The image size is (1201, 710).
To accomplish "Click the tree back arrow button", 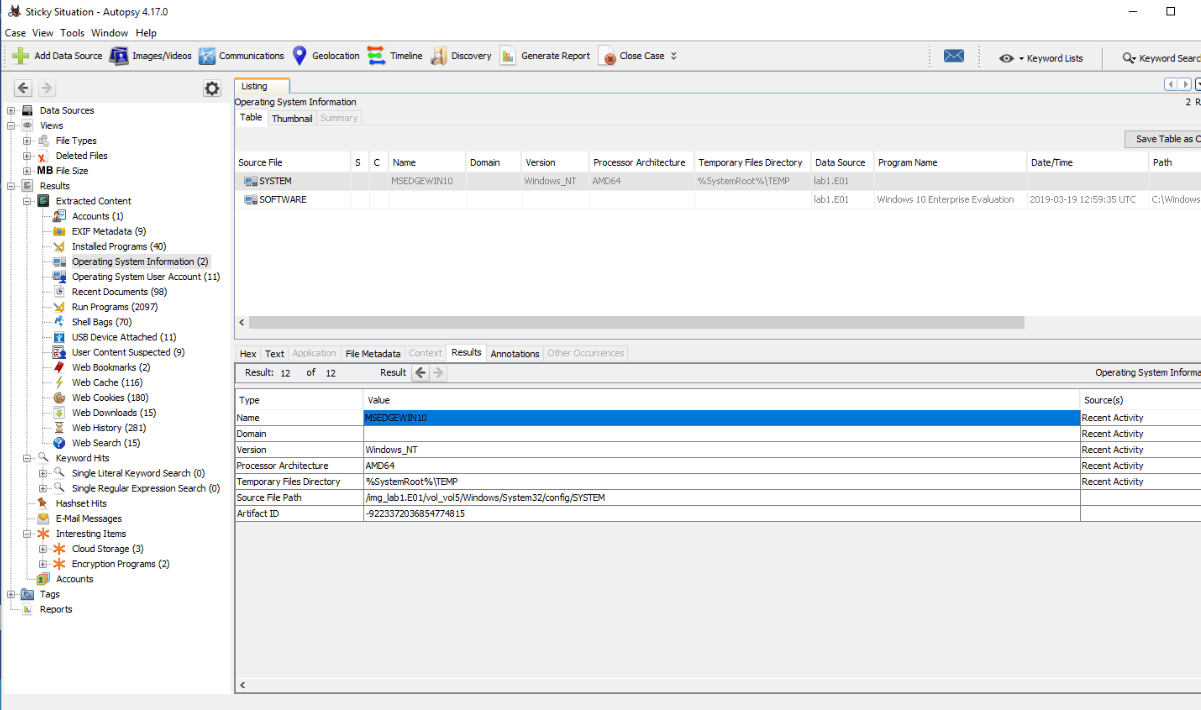I will click(23, 88).
